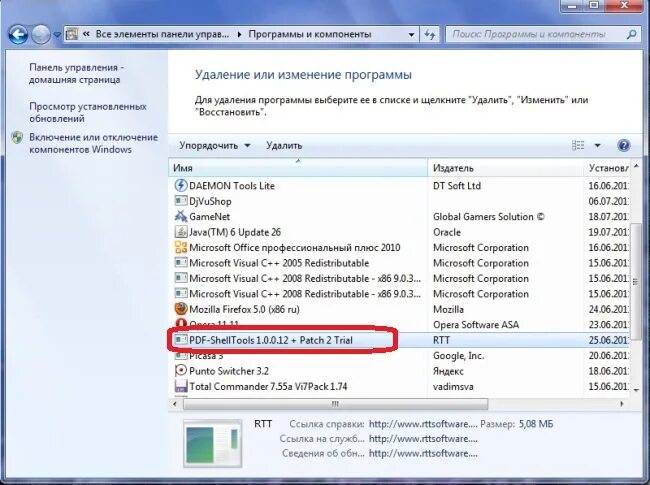Click publisher 'vadimsva'
This screenshot has width=650, height=485.
point(453,386)
